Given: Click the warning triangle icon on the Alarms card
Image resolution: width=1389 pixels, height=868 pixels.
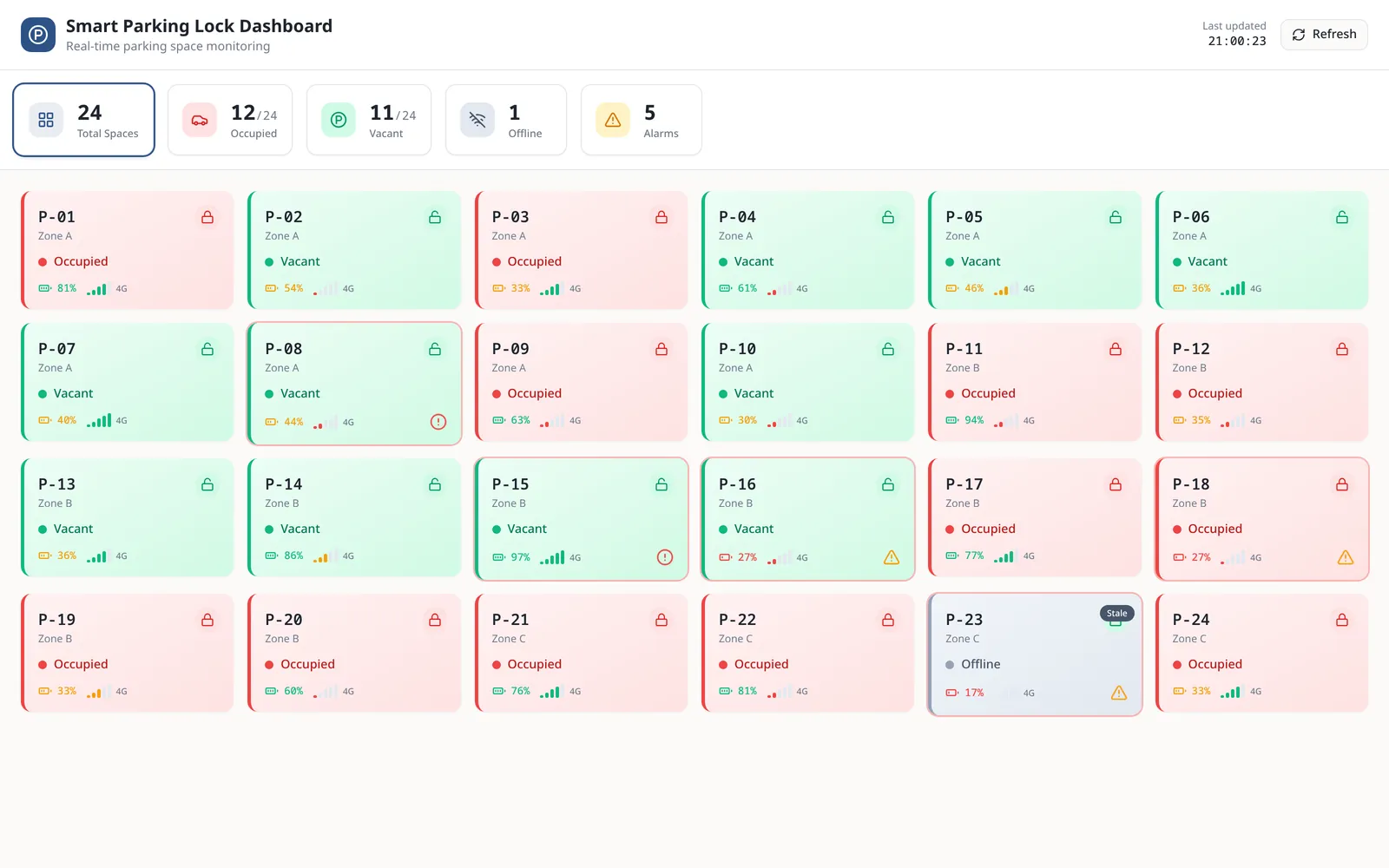Looking at the screenshot, I should pos(613,120).
